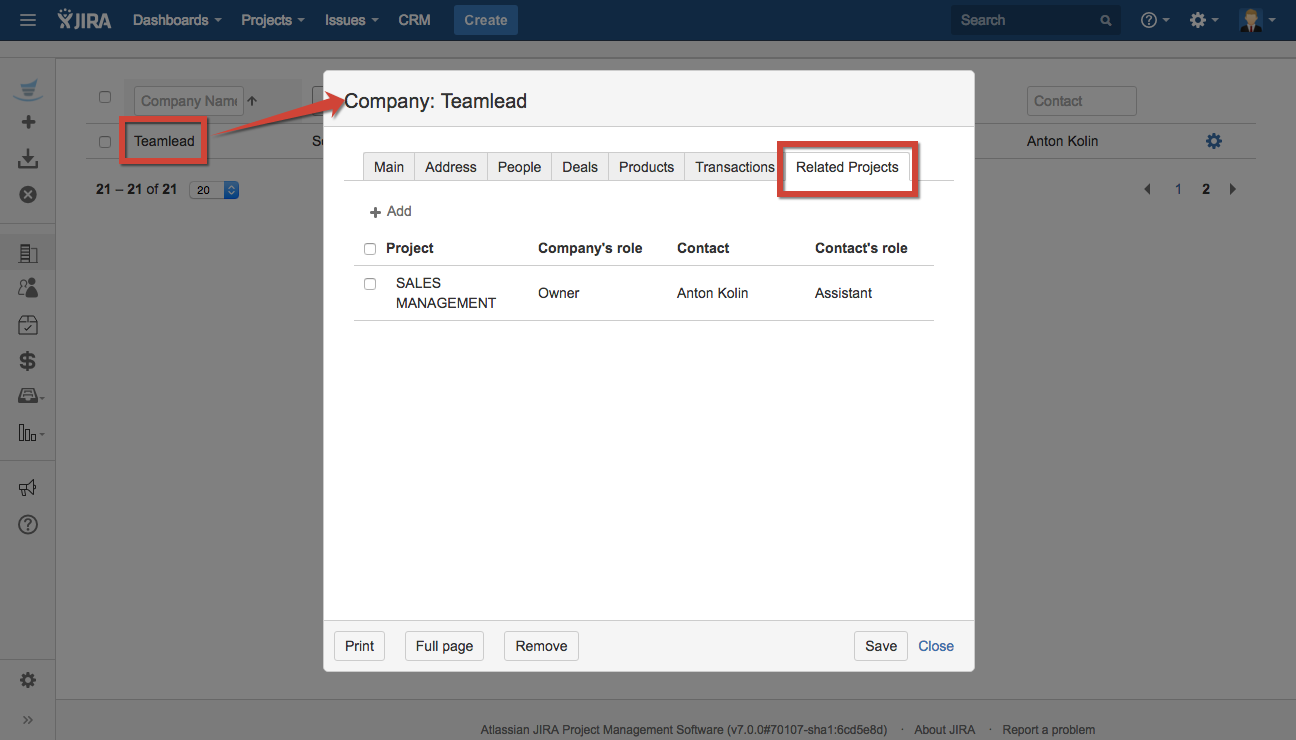This screenshot has width=1296, height=740.
Task: Open the Dashboards dropdown menu
Action: coord(177,20)
